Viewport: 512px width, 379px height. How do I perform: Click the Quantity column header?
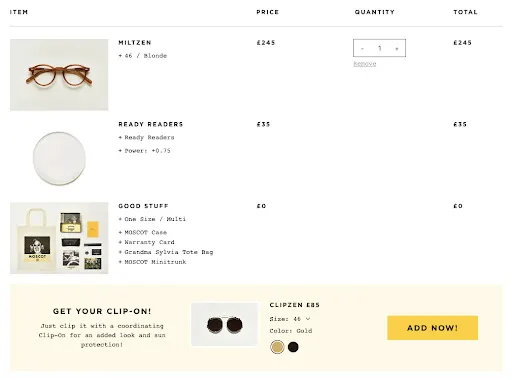point(375,12)
